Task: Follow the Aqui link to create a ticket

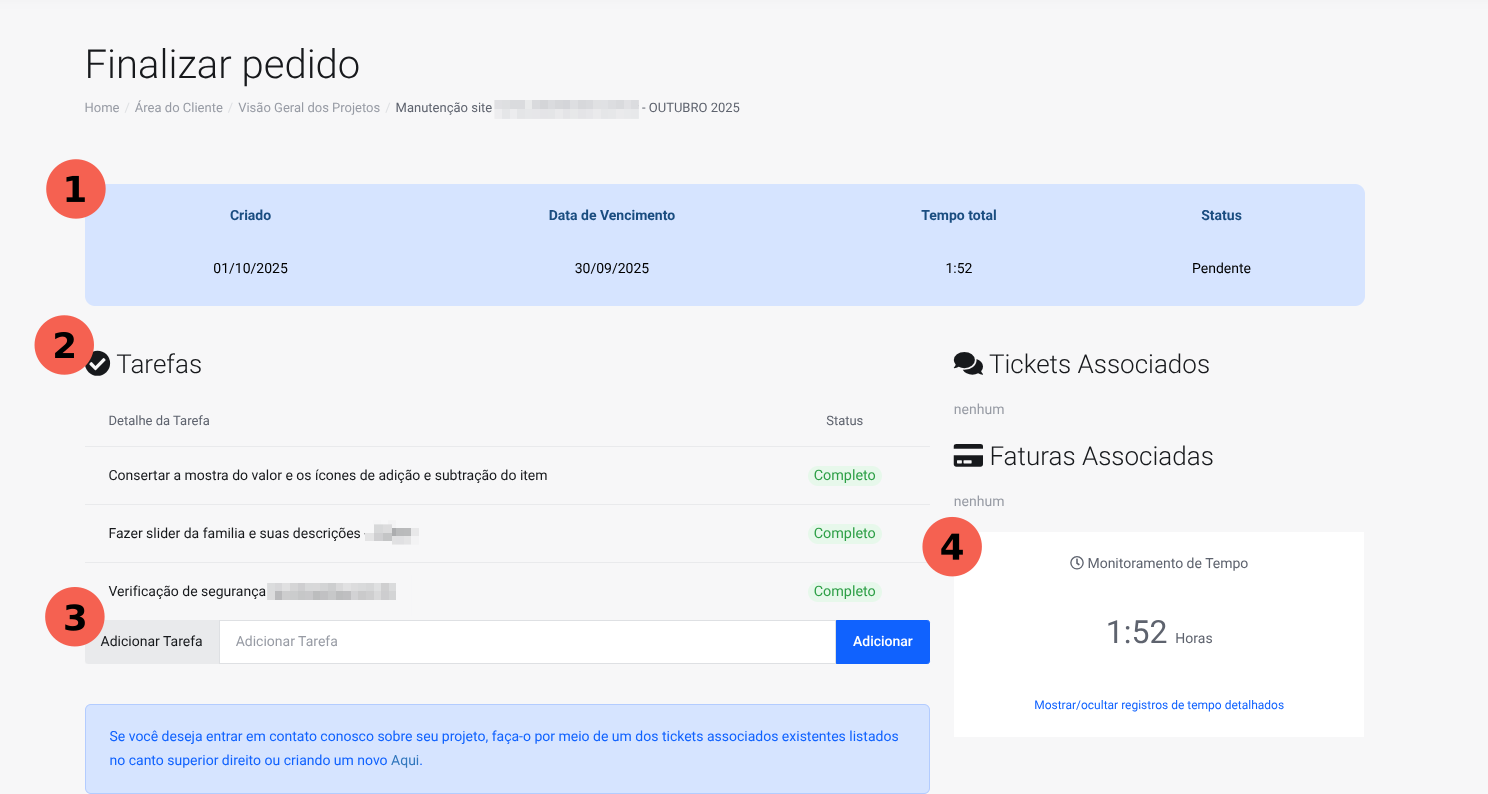Action: (405, 761)
